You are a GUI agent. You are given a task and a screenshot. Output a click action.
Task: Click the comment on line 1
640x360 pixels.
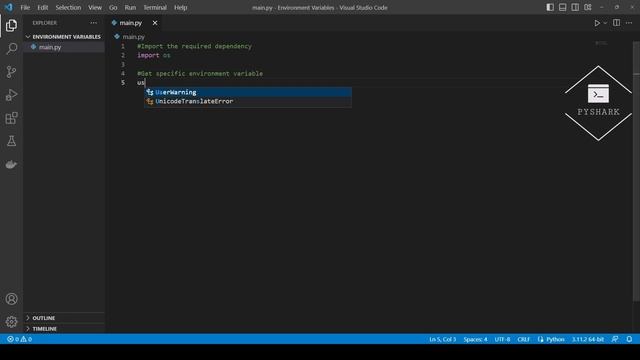[194, 46]
